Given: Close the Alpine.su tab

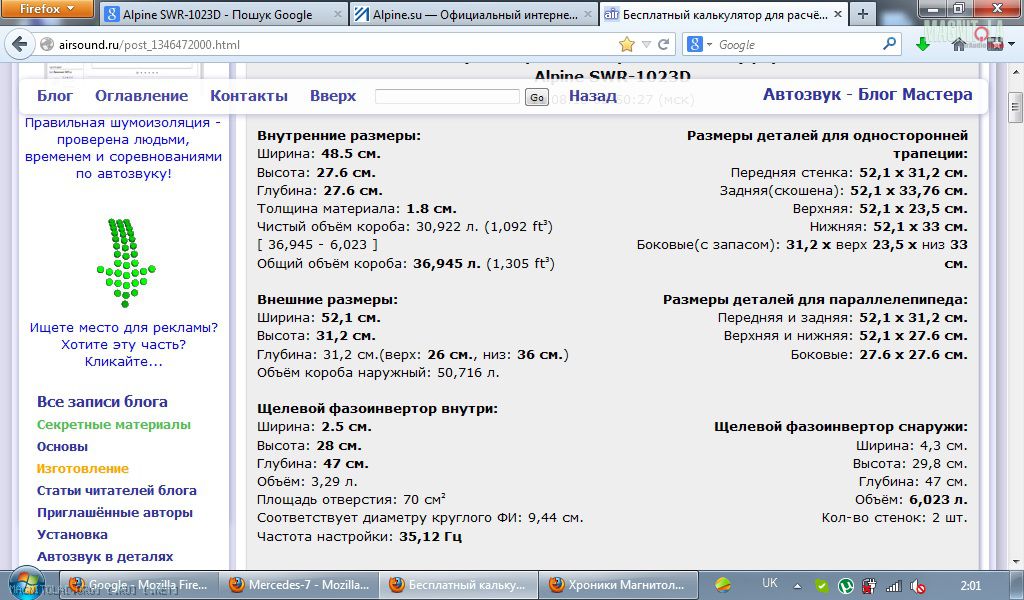Looking at the screenshot, I should (x=588, y=14).
